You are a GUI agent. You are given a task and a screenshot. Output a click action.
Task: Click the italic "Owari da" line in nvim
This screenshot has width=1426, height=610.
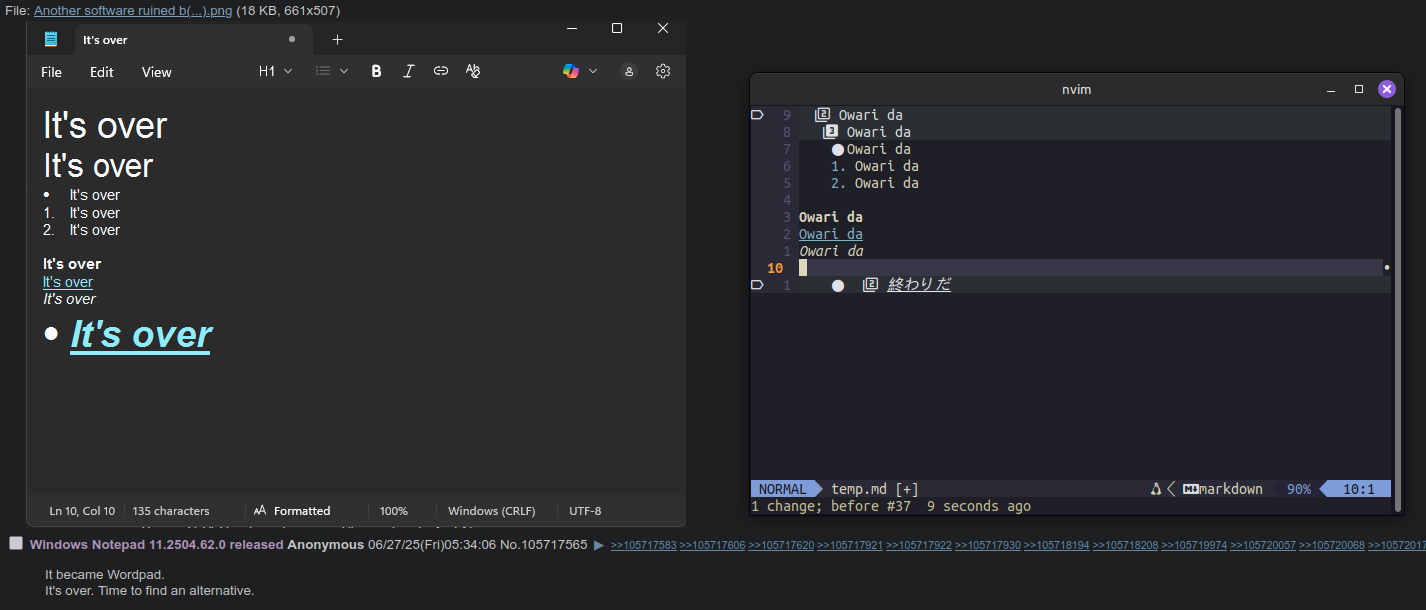(x=830, y=251)
